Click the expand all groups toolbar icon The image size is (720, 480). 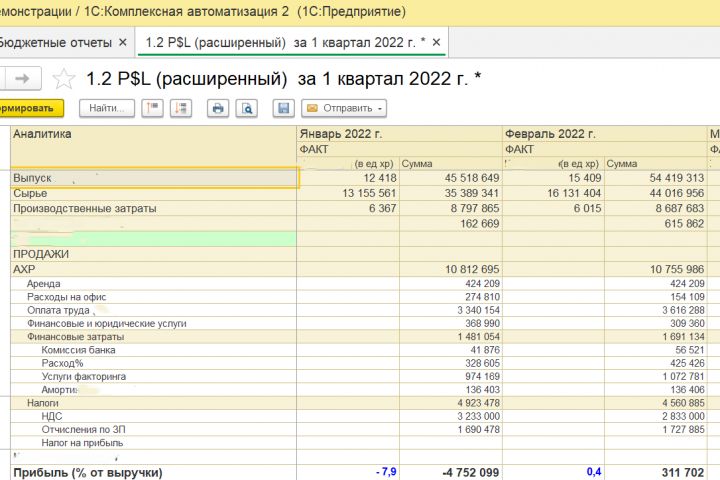(x=181, y=108)
